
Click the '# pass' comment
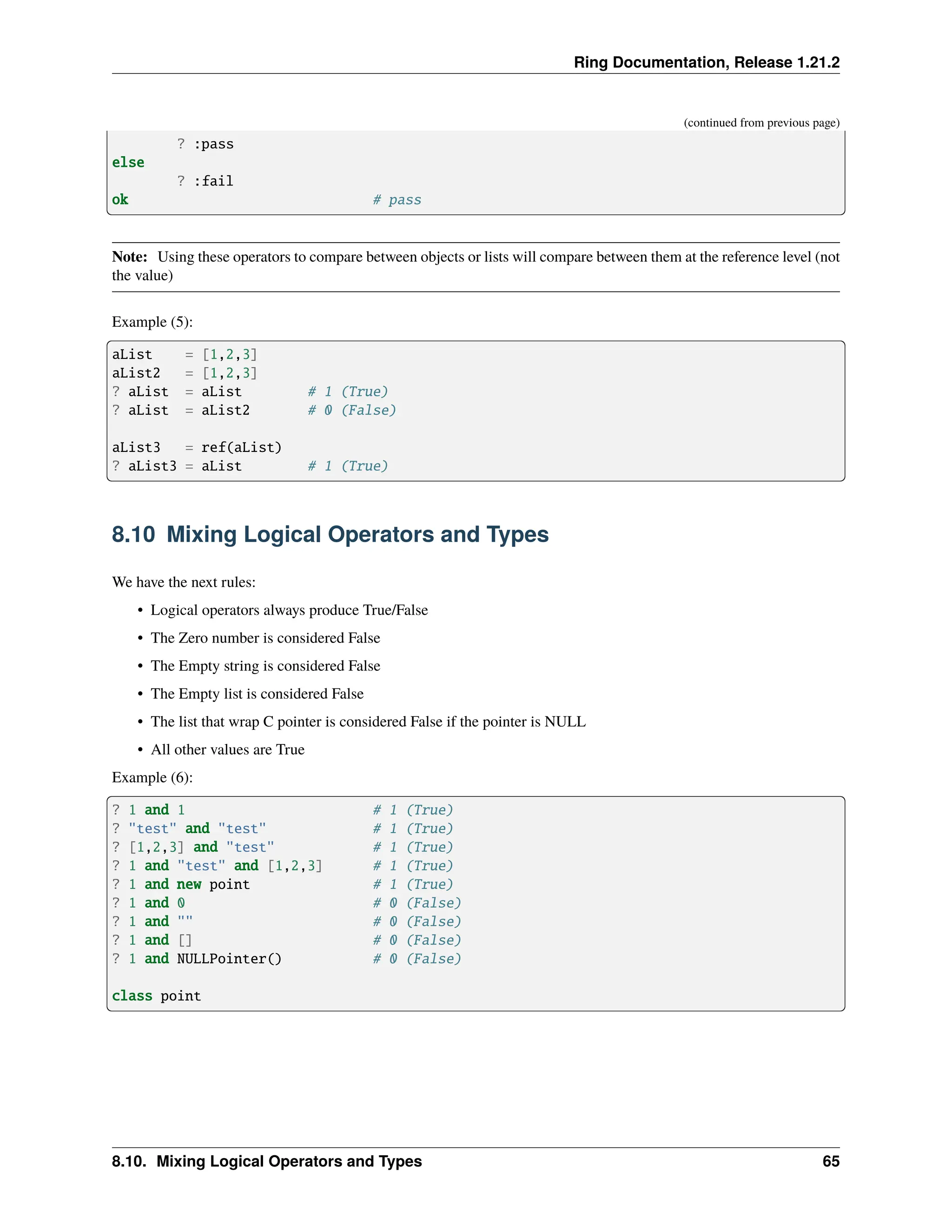coord(397,200)
